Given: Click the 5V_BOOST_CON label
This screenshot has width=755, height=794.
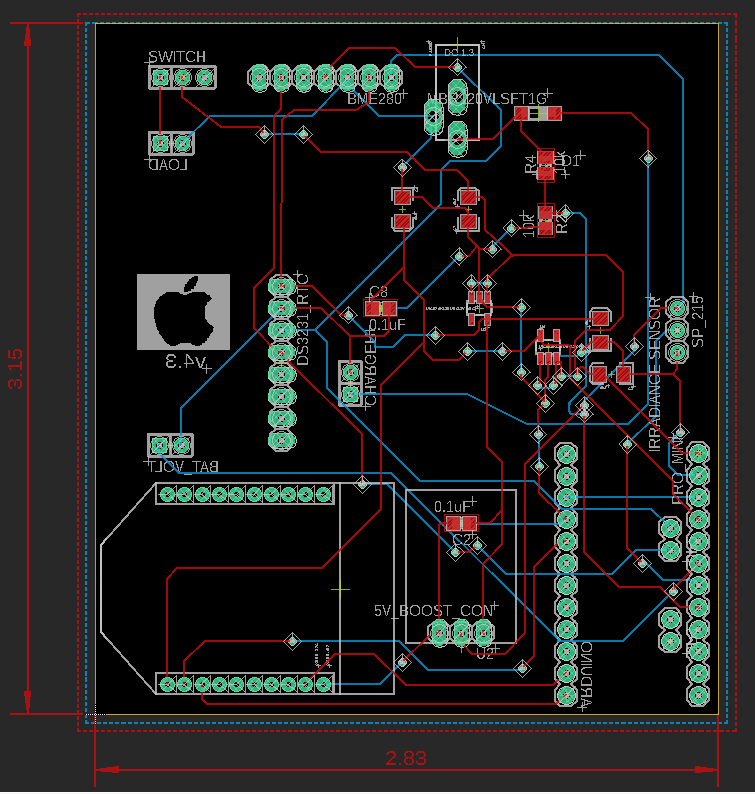Looking at the screenshot, I should pos(433,611).
